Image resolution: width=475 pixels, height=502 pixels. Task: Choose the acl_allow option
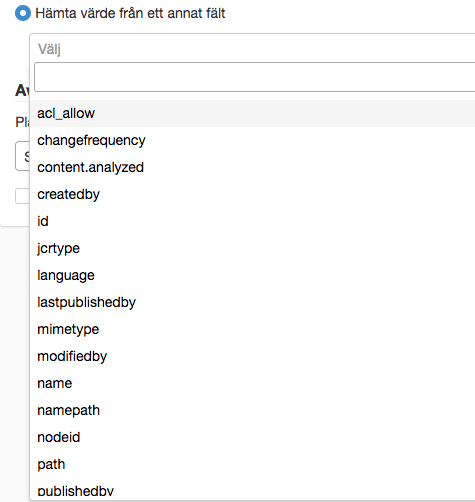(x=253, y=113)
